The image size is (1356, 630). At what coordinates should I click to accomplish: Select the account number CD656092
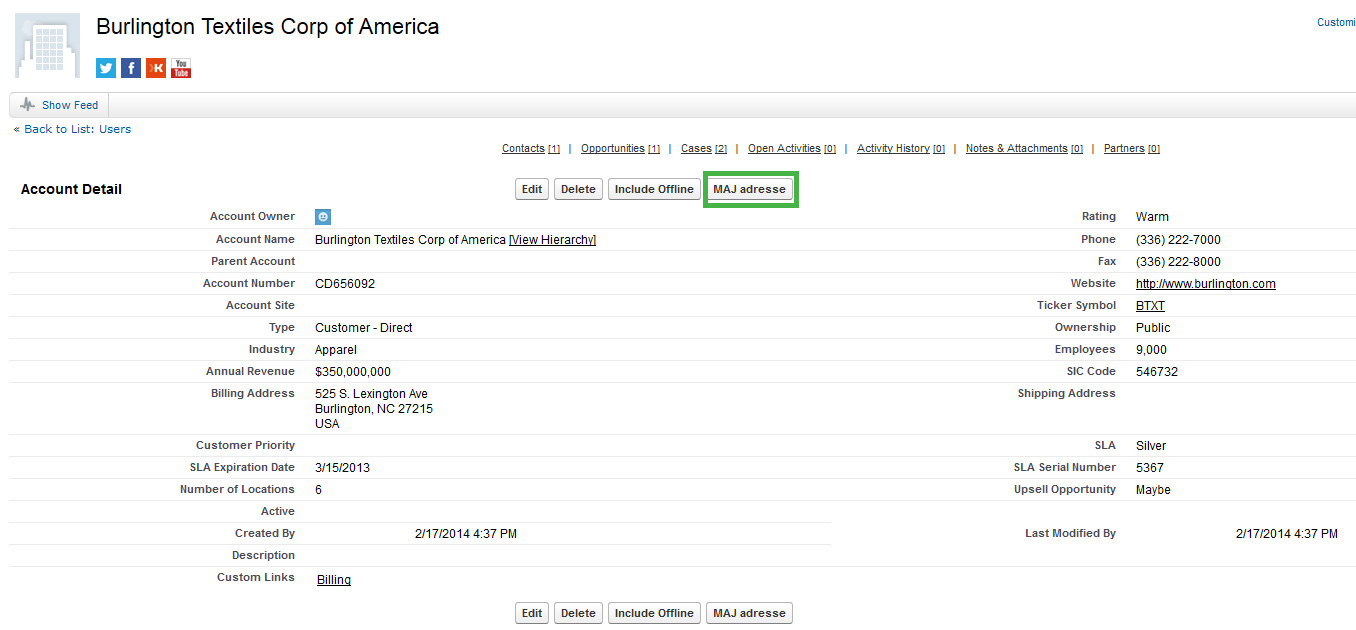345,284
